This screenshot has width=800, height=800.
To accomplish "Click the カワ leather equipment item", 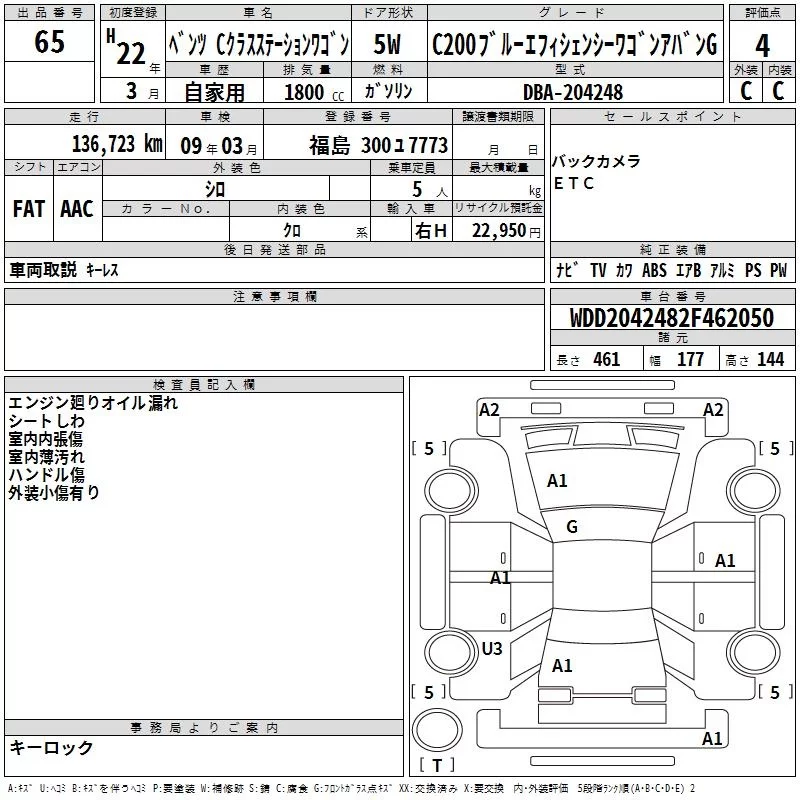I will 624,270.
